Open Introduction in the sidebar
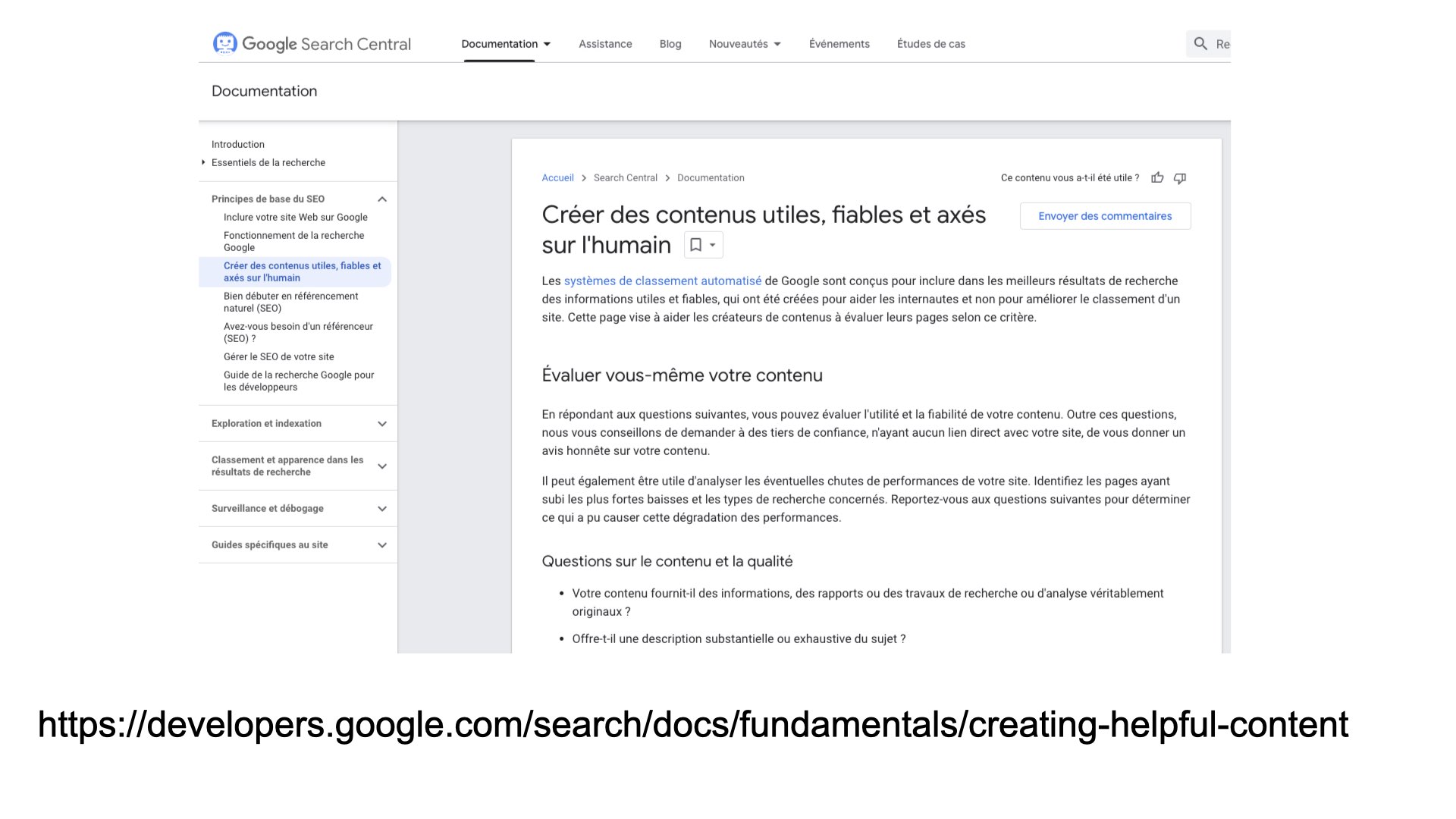 click(238, 144)
